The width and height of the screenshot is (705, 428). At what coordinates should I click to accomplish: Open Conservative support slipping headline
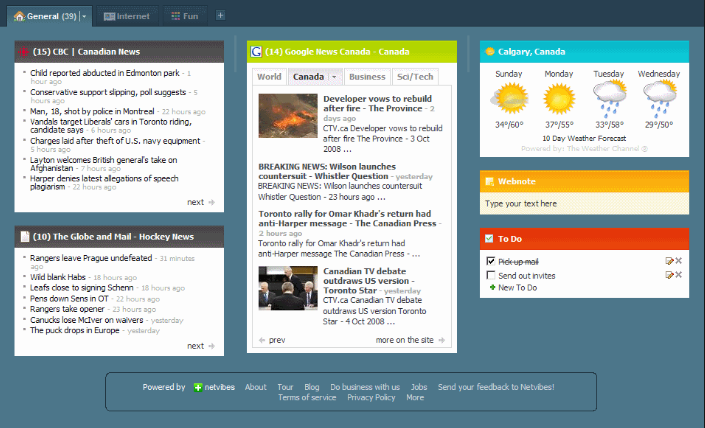pos(108,92)
